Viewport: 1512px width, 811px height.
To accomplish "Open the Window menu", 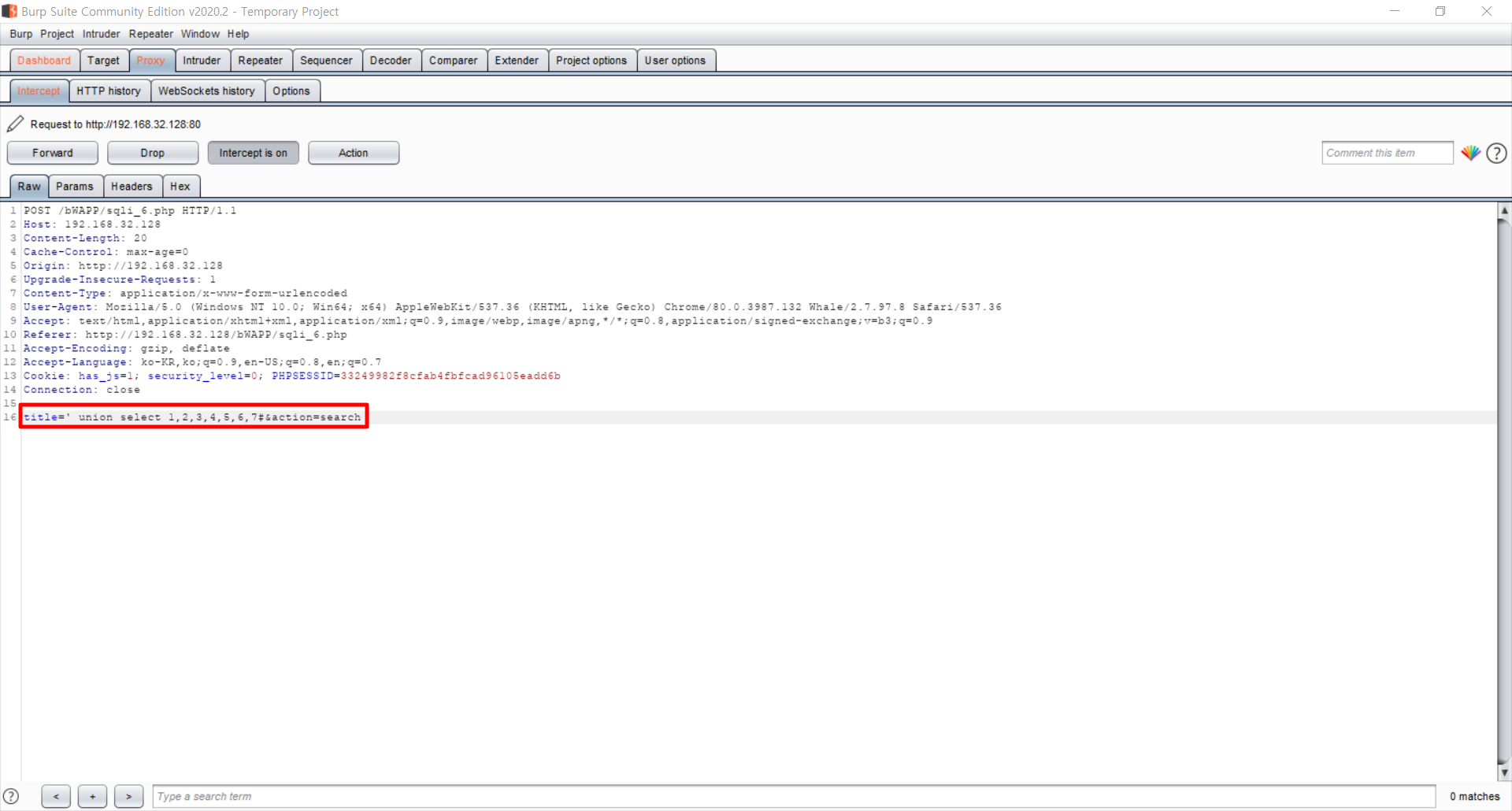I will click(200, 34).
